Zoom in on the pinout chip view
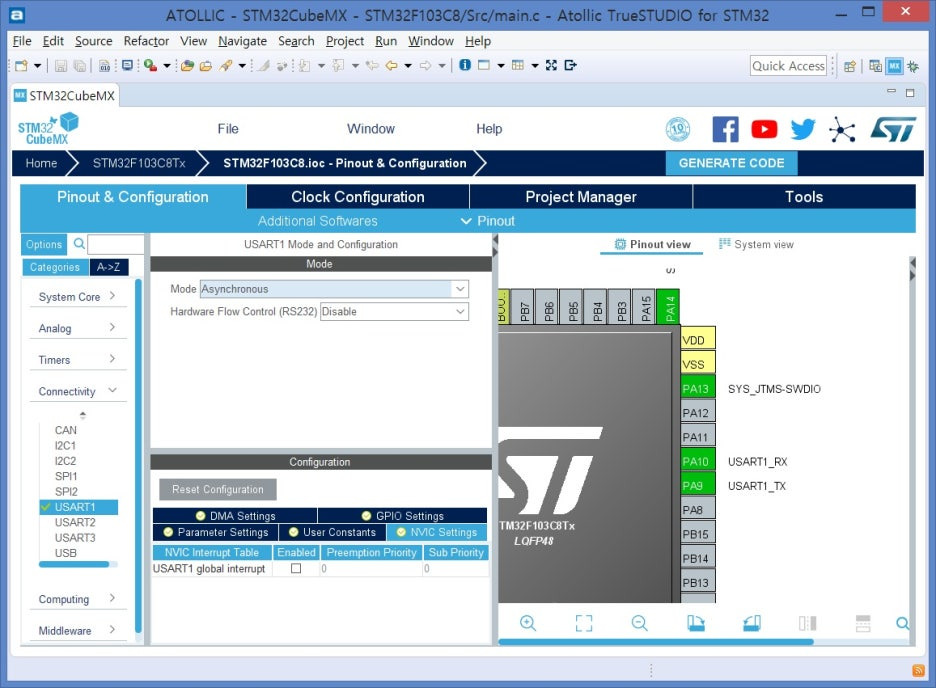 [528, 624]
